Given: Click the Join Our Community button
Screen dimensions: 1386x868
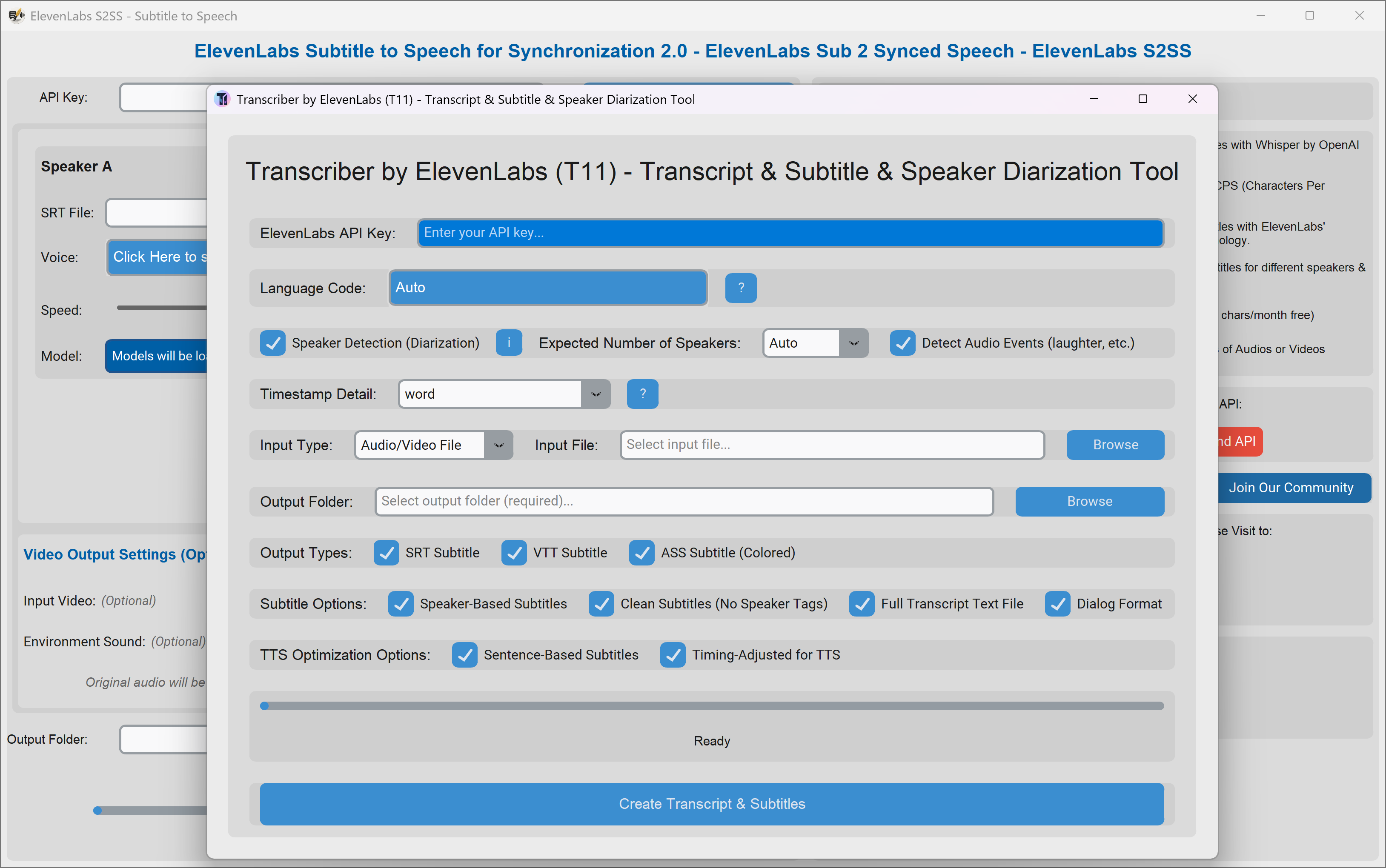Looking at the screenshot, I should pos(1291,487).
